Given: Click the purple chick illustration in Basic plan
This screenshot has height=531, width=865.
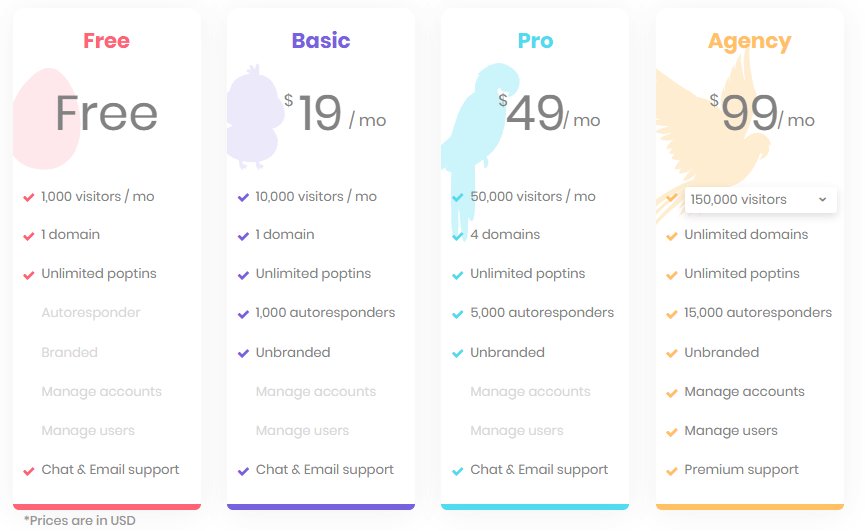Looking at the screenshot, I should coord(255,117).
